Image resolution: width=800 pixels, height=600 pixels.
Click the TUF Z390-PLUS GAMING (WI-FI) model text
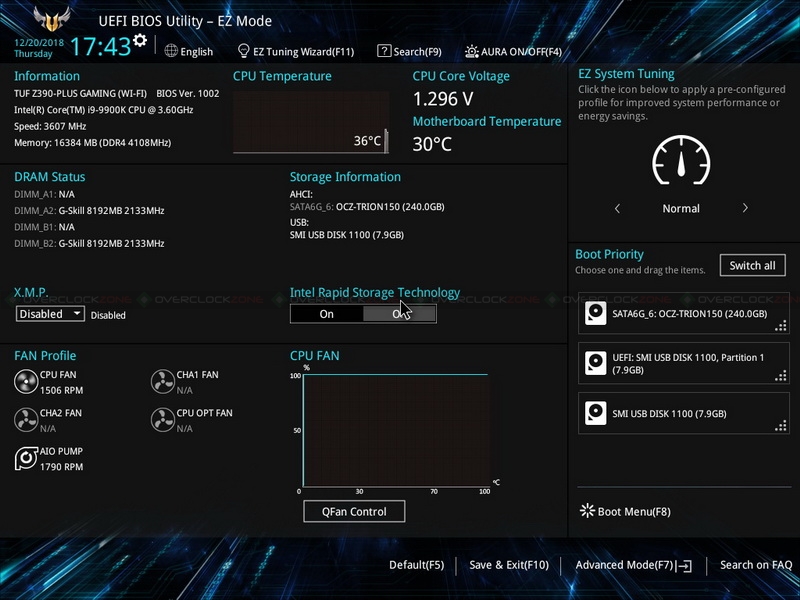pyautogui.click(x=80, y=93)
